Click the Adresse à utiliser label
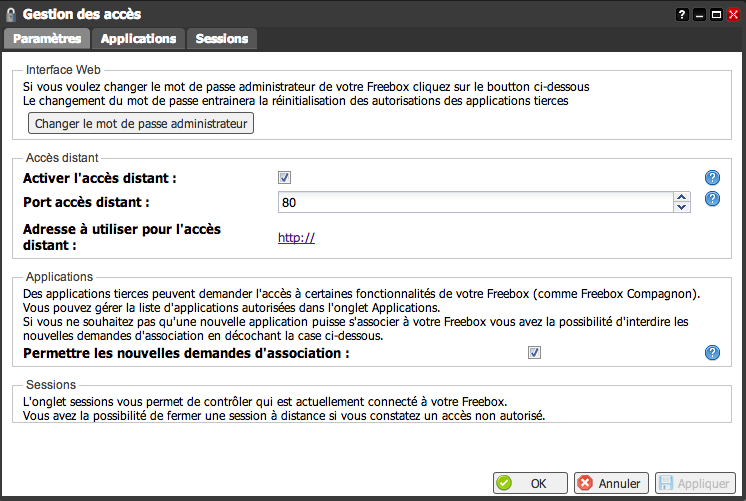 (x=122, y=237)
